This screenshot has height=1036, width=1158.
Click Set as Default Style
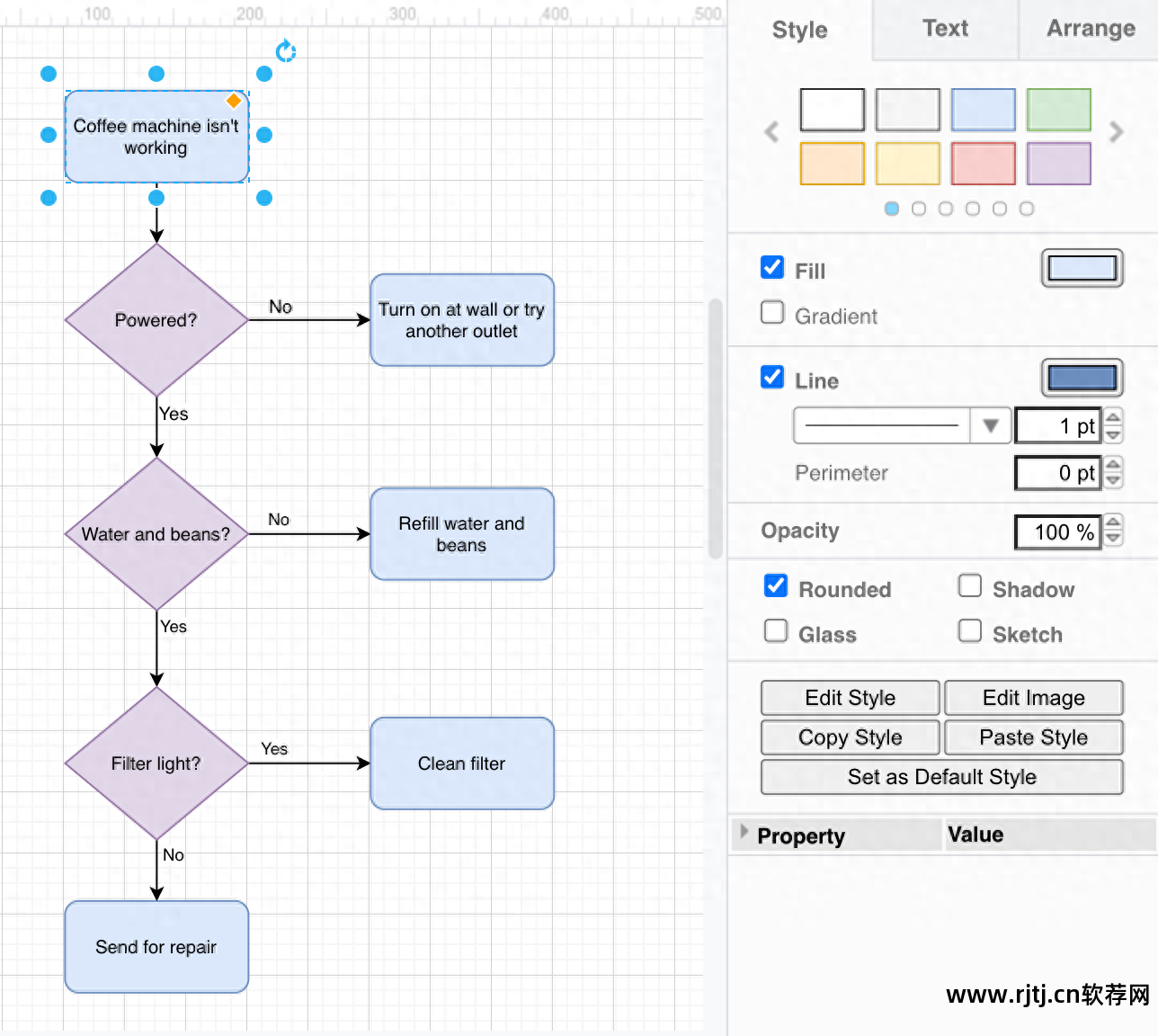pyautogui.click(x=941, y=777)
